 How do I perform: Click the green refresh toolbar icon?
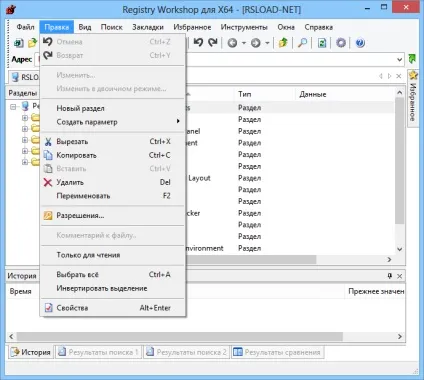click(322, 43)
